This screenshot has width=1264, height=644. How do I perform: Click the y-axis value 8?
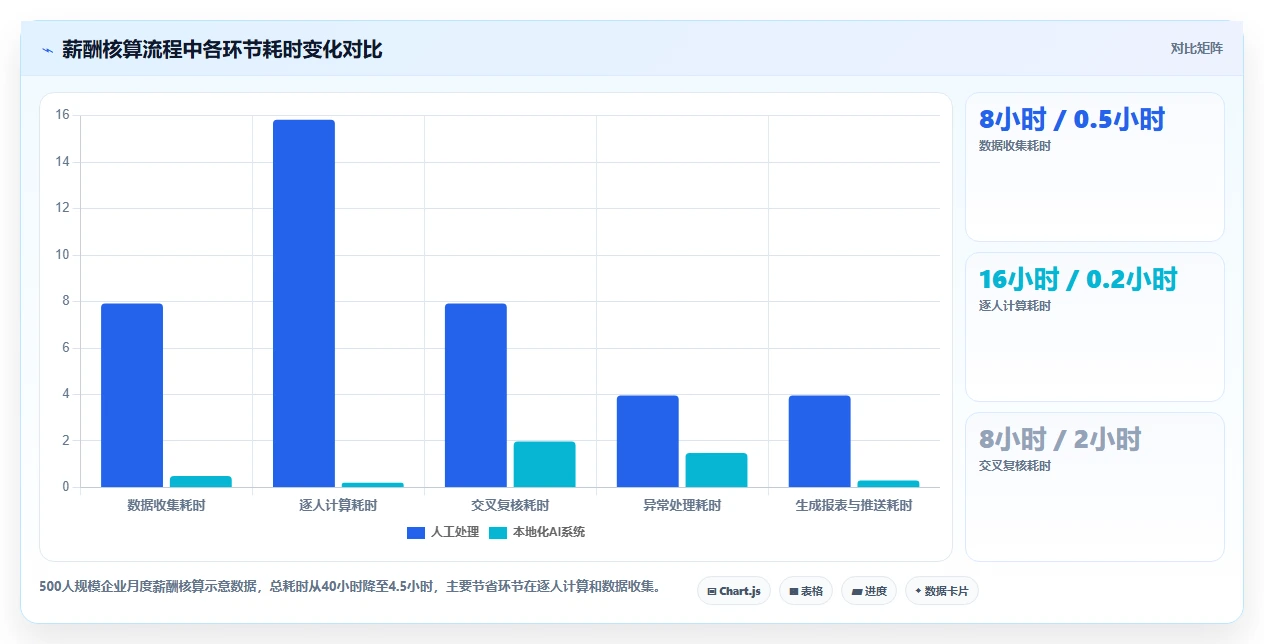pos(65,301)
